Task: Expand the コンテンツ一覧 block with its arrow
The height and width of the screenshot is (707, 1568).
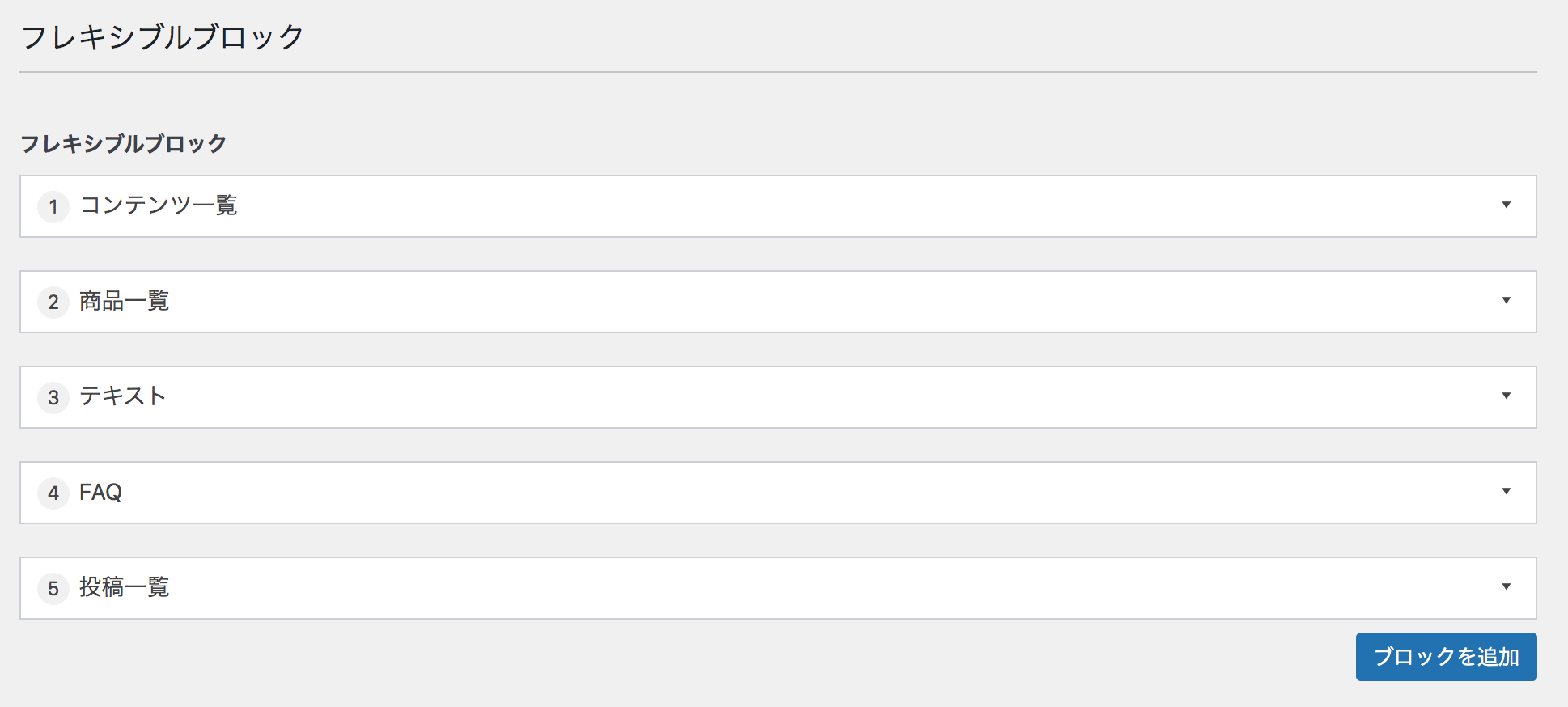Action: tap(1506, 205)
